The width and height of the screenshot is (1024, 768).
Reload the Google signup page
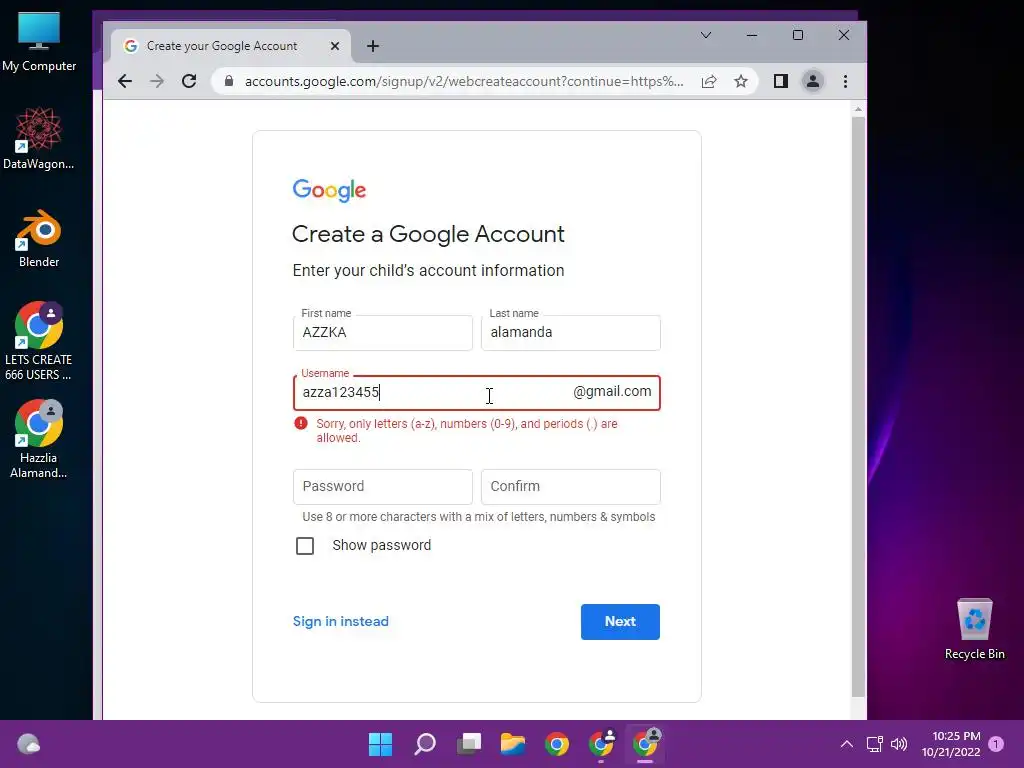(189, 81)
